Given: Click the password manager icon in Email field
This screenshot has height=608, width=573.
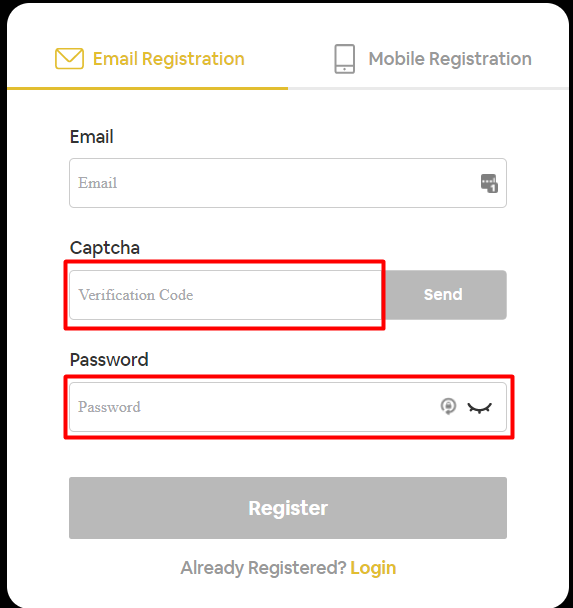Looking at the screenshot, I should tap(489, 183).
